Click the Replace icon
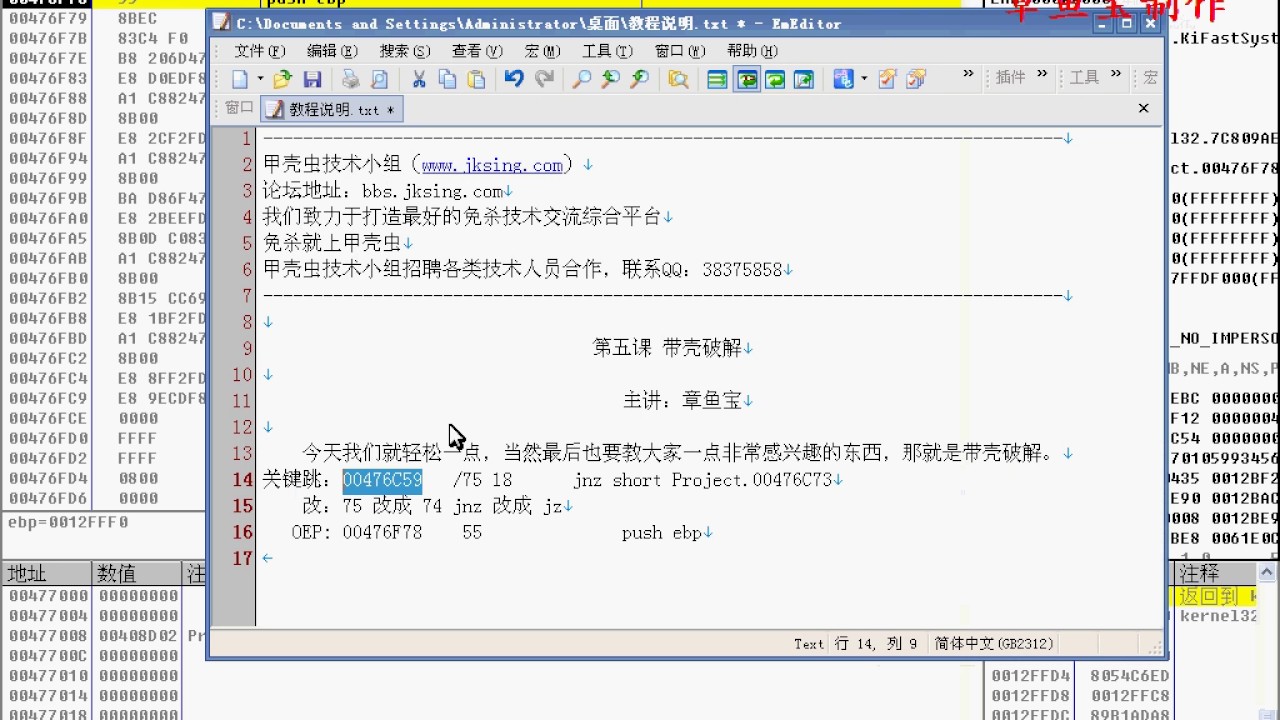The height and width of the screenshot is (720, 1280). pos(640,79)
